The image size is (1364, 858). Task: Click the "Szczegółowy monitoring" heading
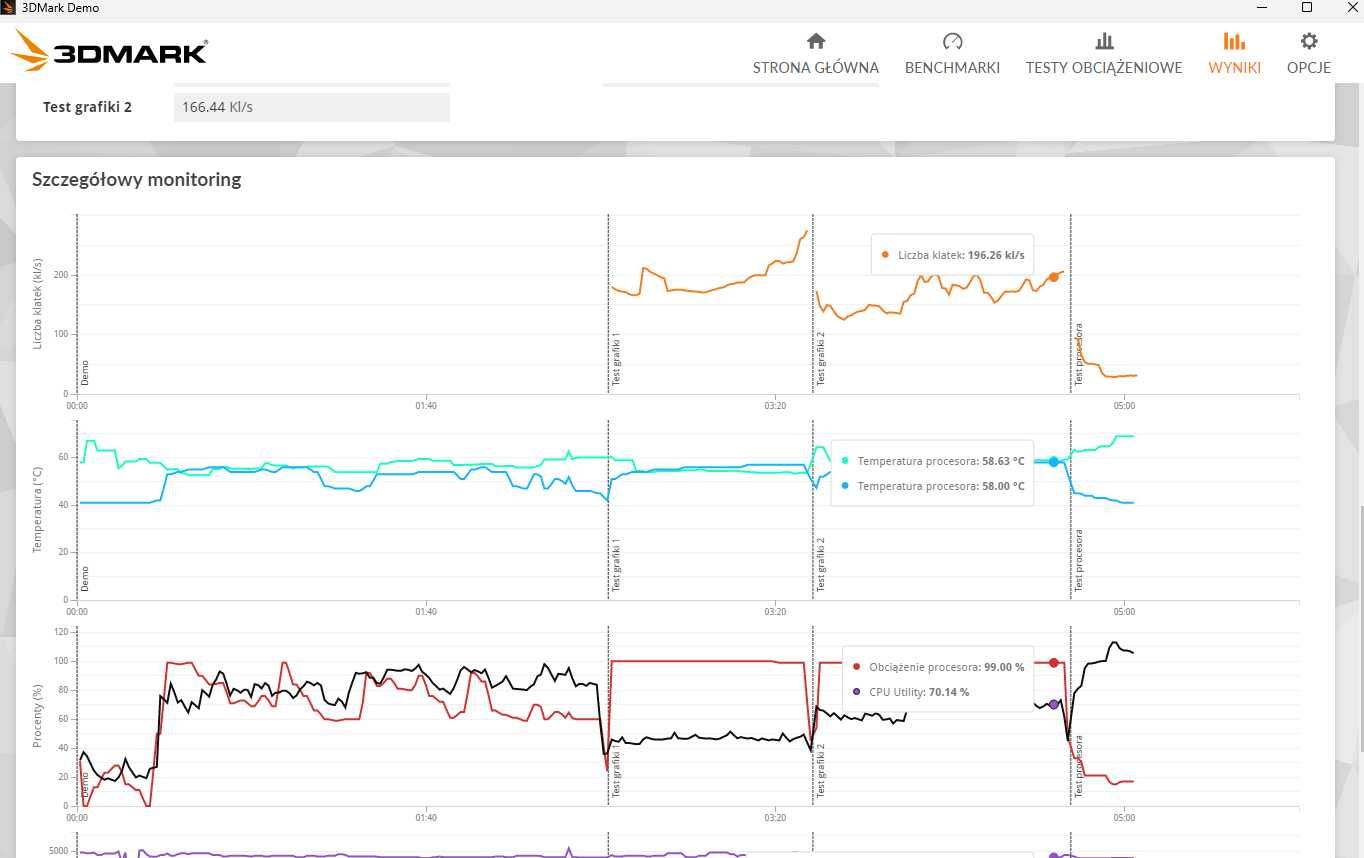pos(136,180)
